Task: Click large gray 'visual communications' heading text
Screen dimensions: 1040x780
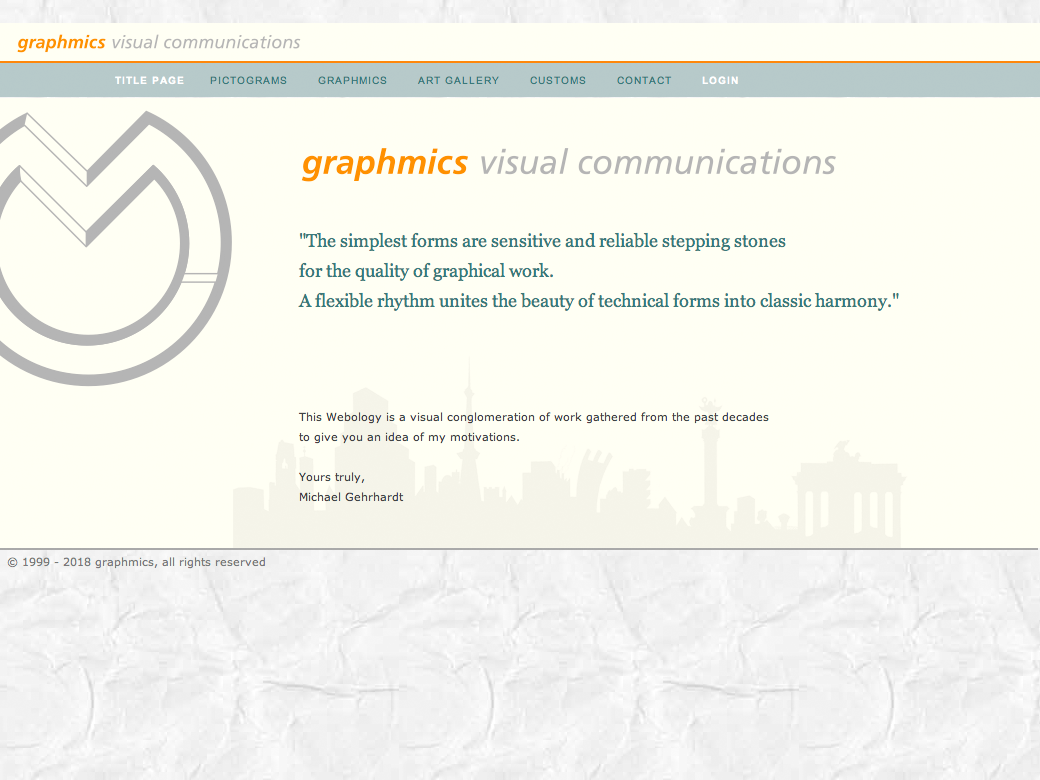Action: point(657,162)
